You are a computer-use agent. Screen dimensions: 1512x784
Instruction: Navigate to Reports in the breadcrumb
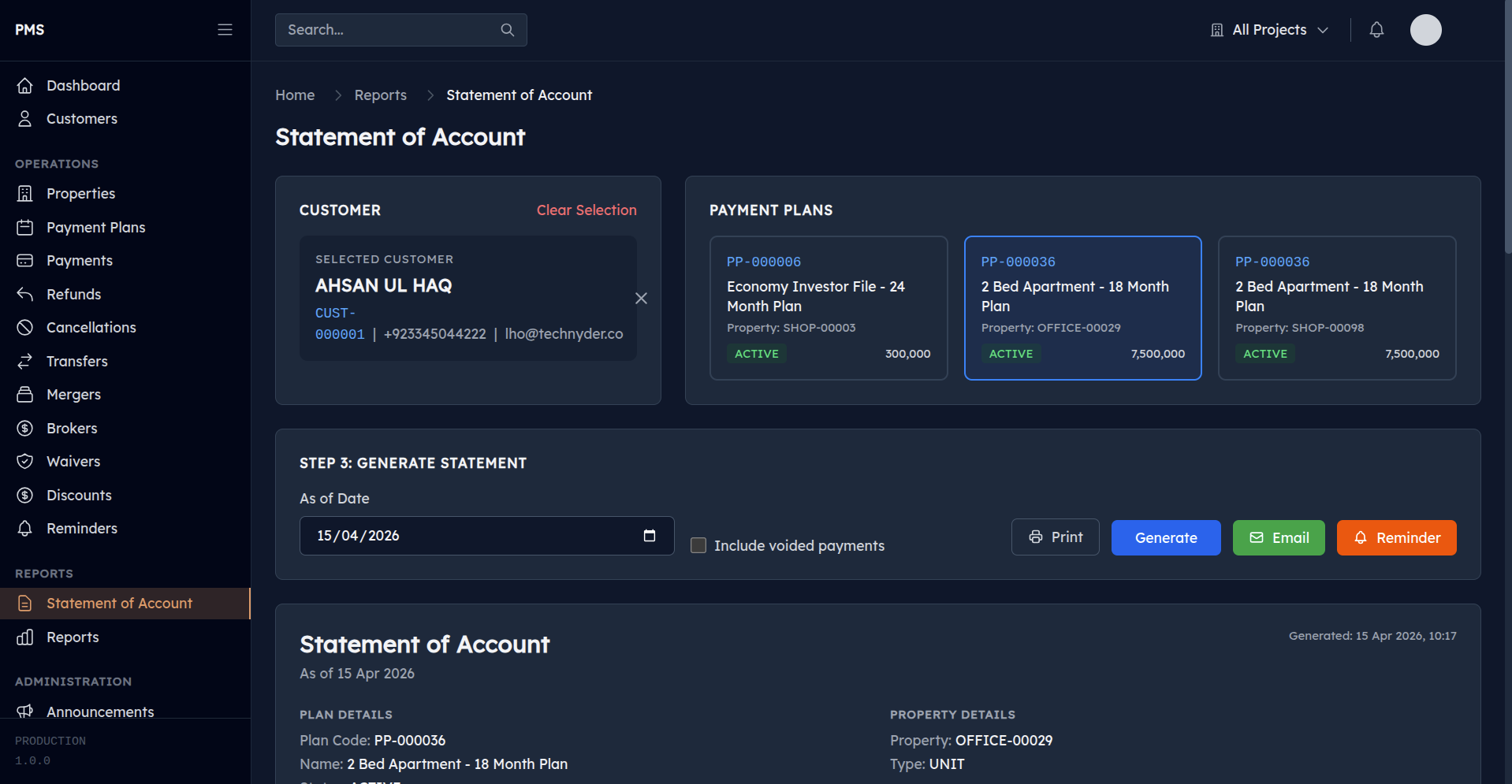pos(381,95)
